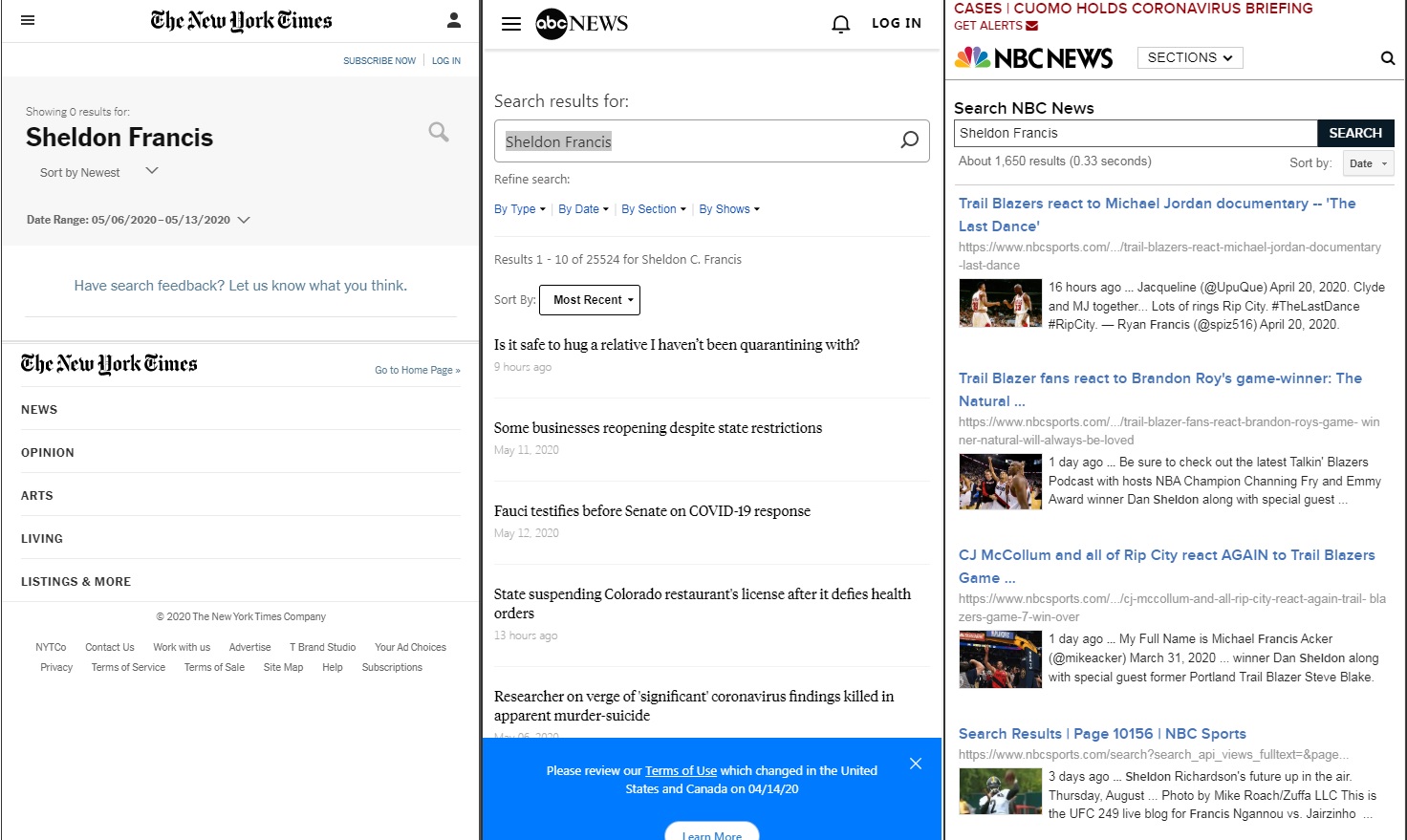Open the ABC News hamburger menu

tap(511, 24)
